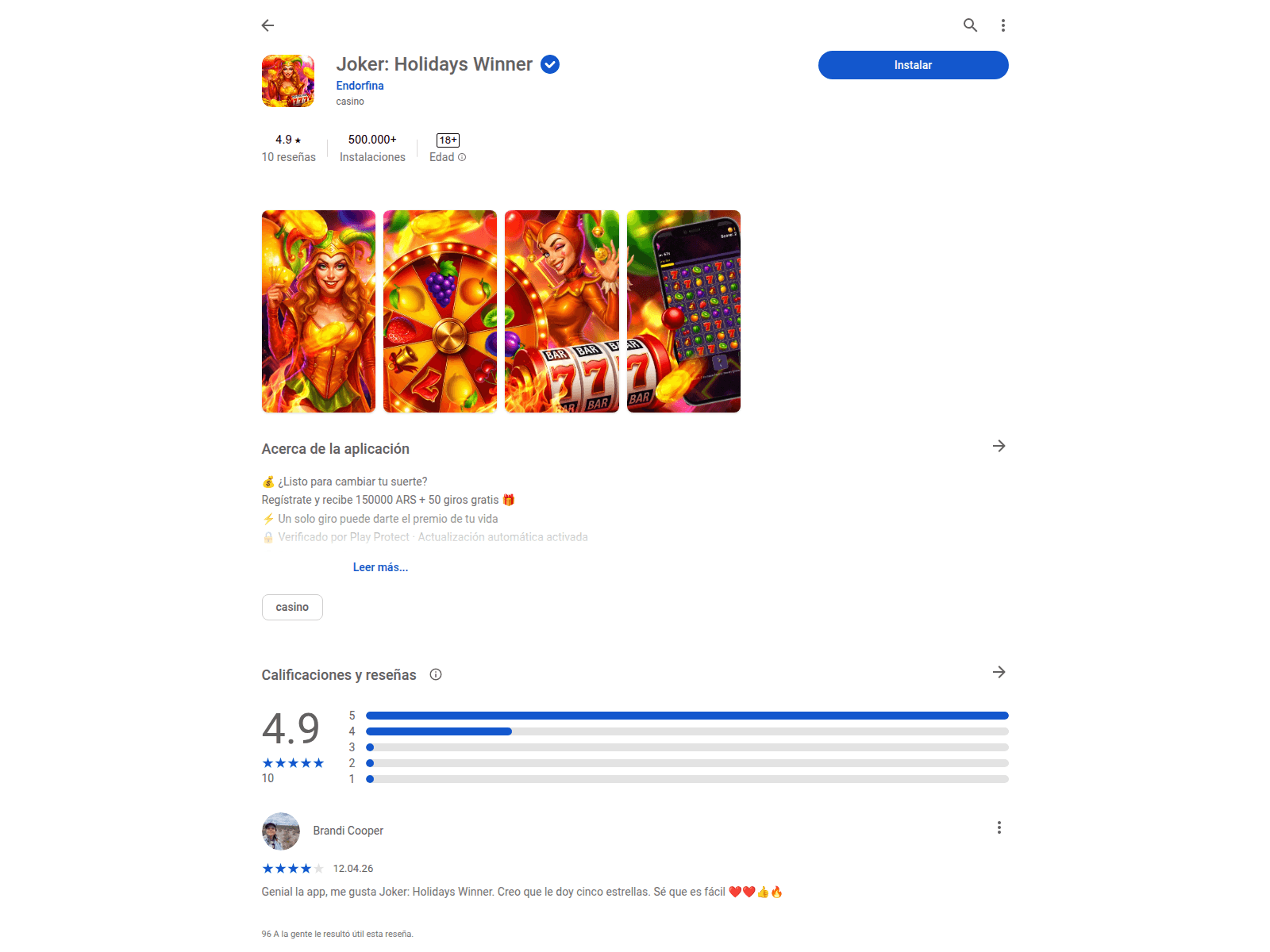Screen dimensions: 1270x952
Task: Click the four-star rating bar
Action: [687, 731]
